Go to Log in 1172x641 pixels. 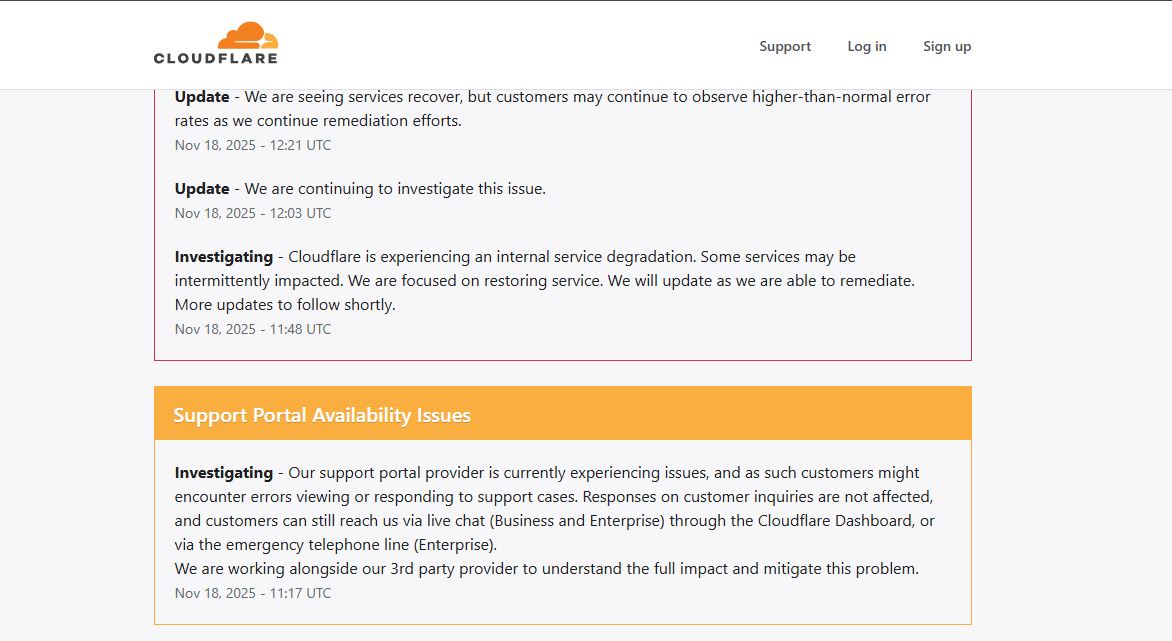tap(866, 46)
